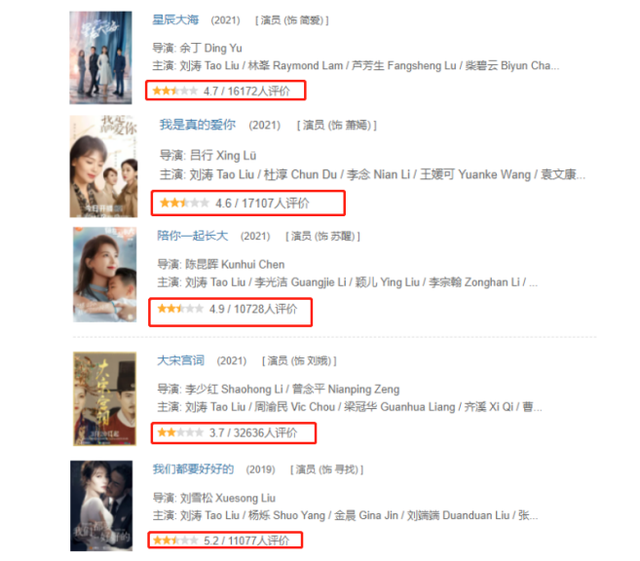
Task: Click the 星辰大海 poster thumbnail
Action: click(100, 58)
